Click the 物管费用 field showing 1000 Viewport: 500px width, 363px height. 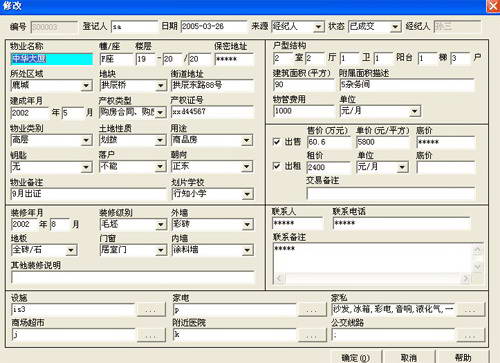click(x=303, y=111)
